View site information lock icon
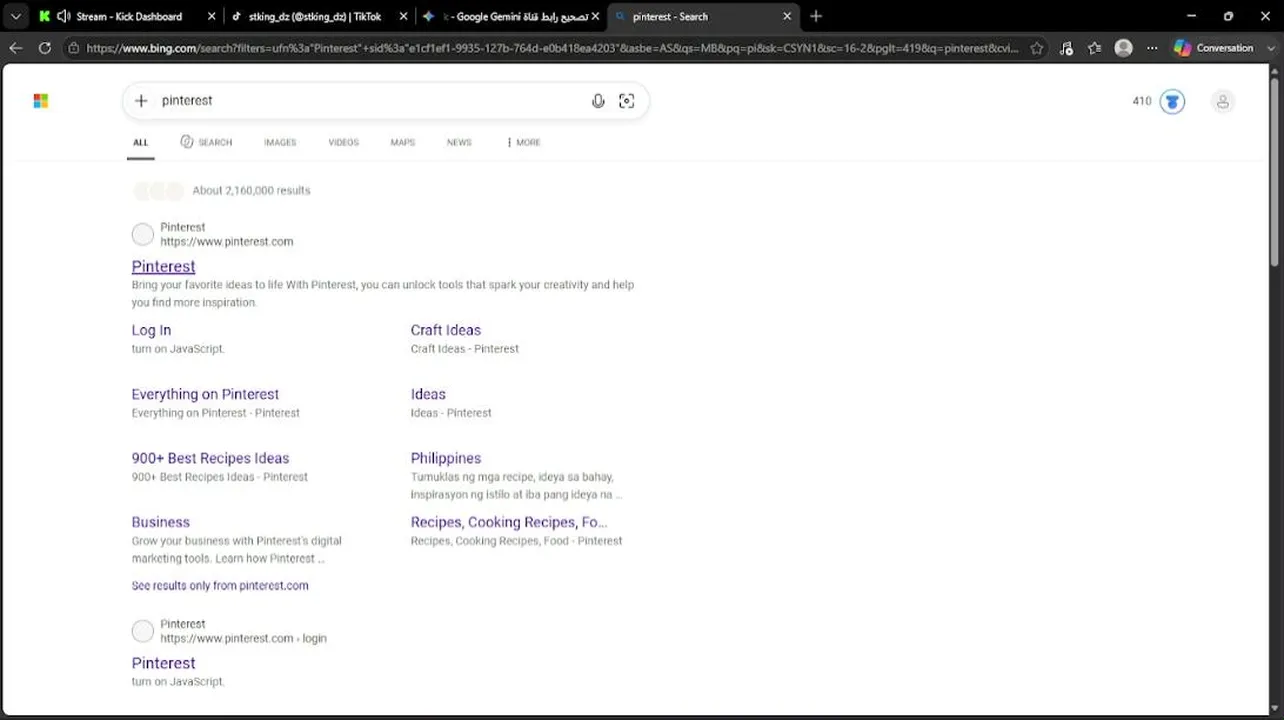Viewport: 1284px width, 720px height. pyautogui.click(x=74, y=48)
